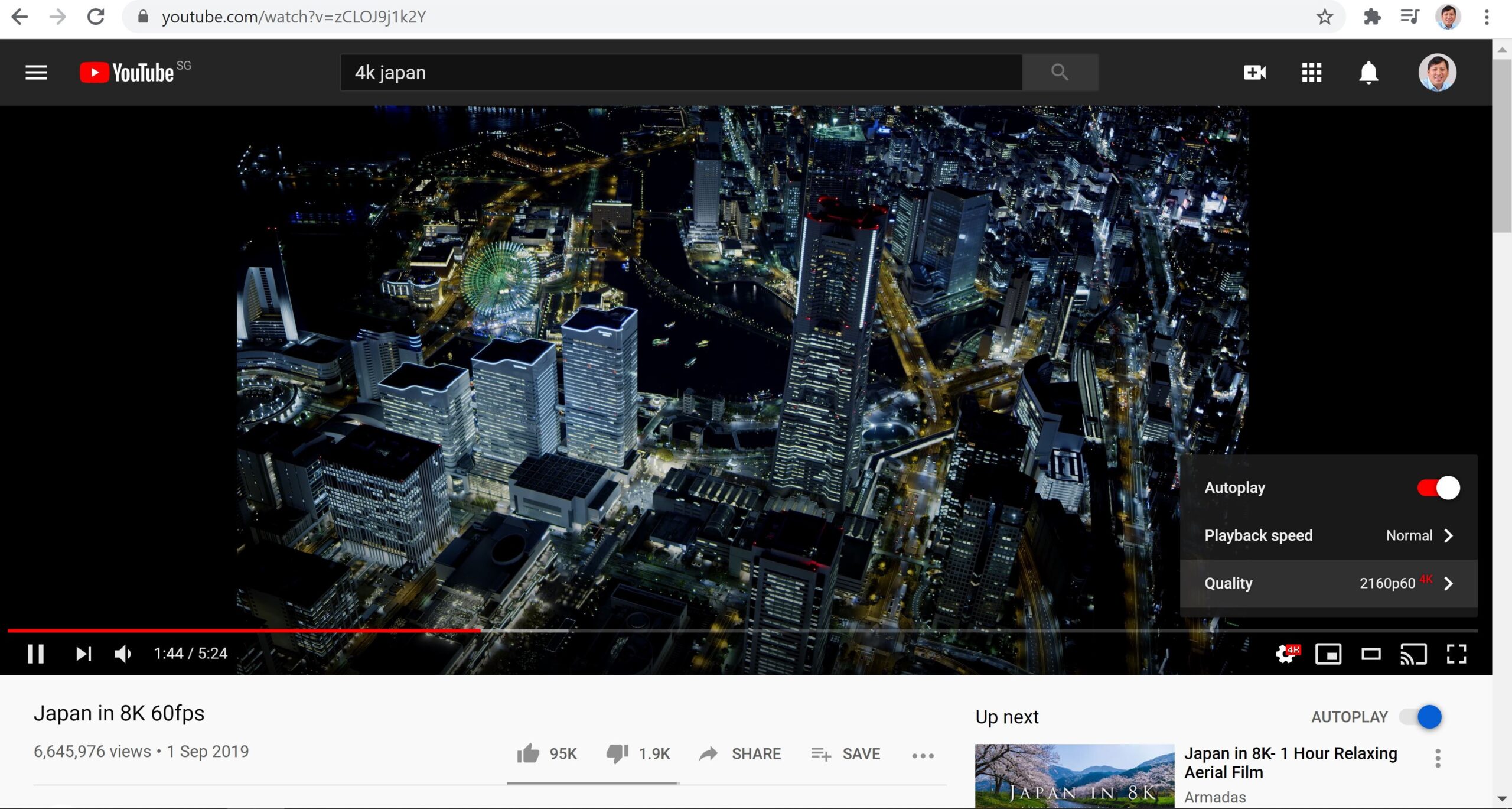Mute the video volume
The height and width of the screenshot is (809, 1512).
click(122, 654)
